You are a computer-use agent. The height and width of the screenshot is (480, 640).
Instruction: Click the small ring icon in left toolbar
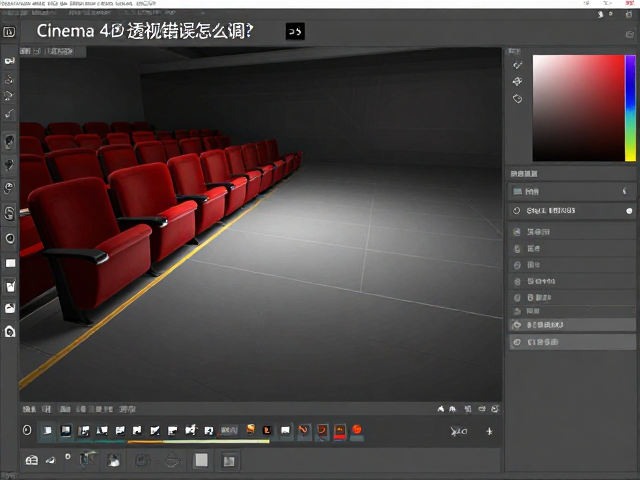(10, 238)
